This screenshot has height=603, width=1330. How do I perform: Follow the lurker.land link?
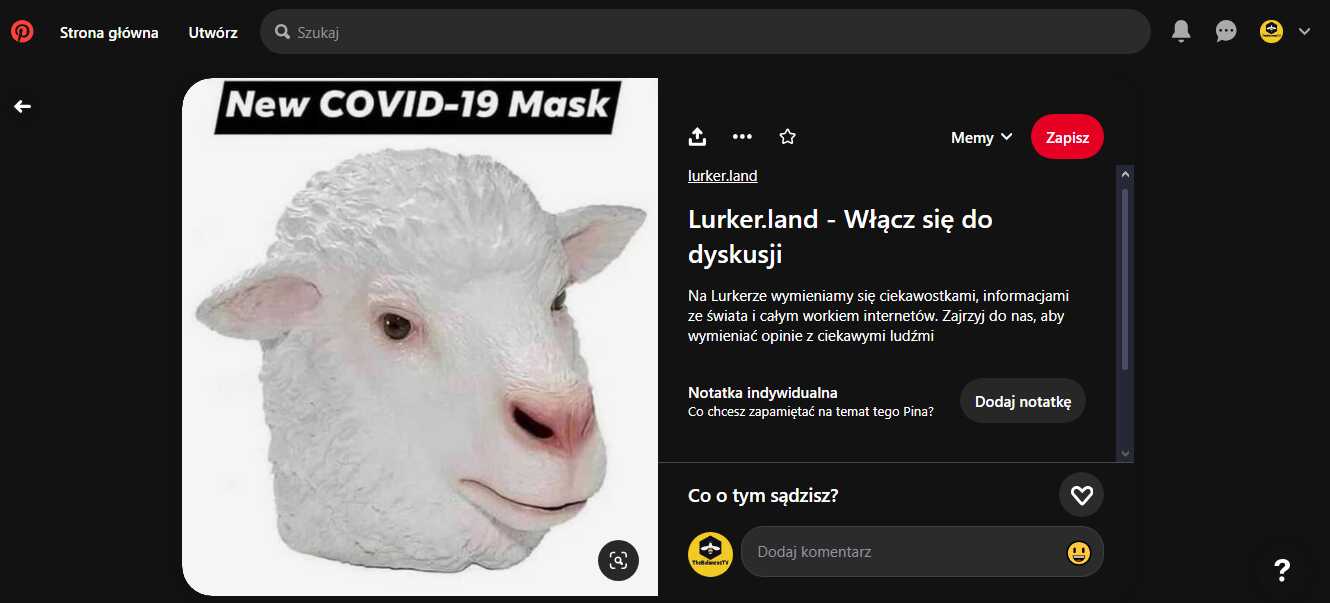click(723, 176)
